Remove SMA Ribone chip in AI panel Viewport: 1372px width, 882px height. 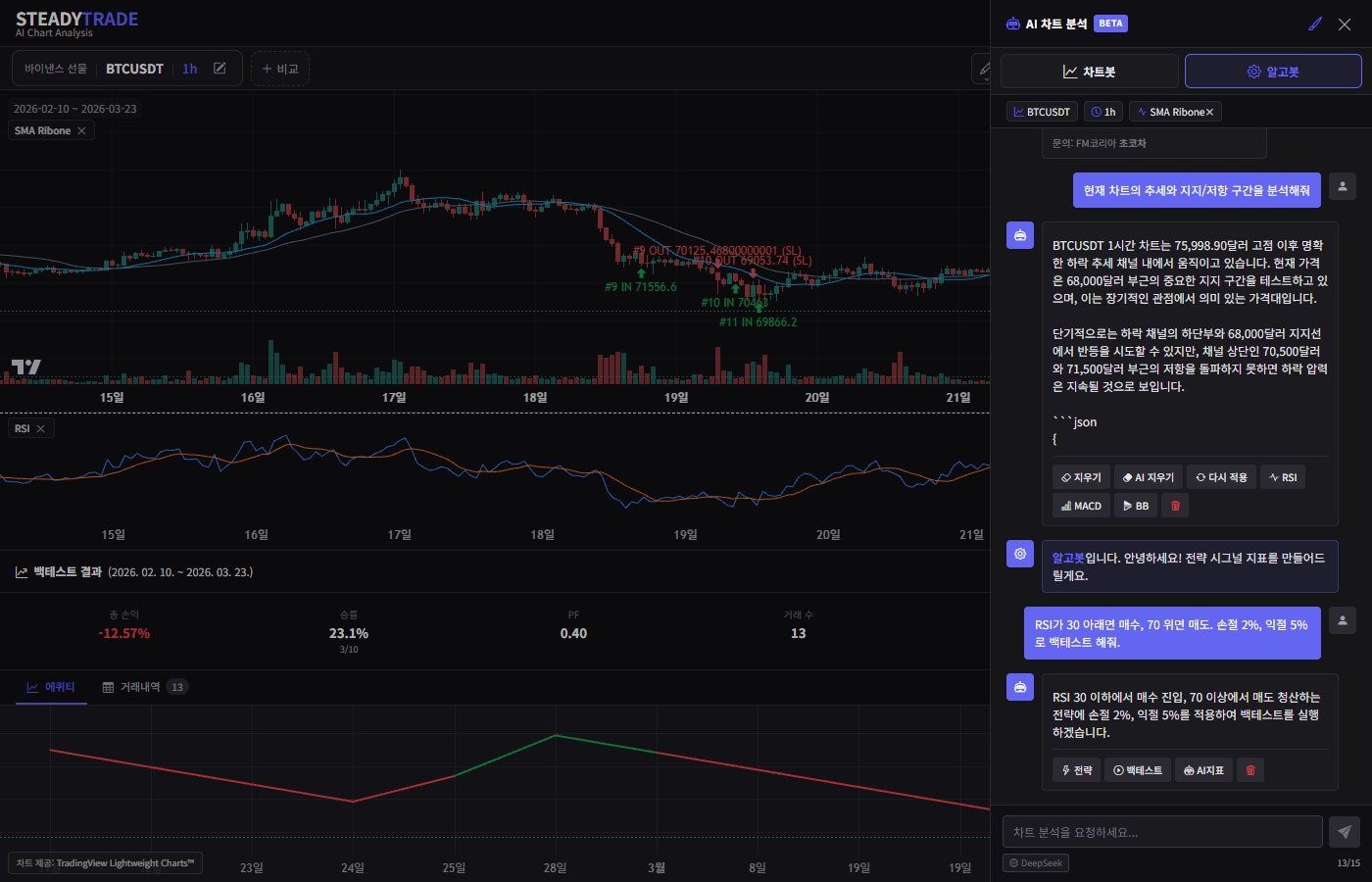pyautogui.click(x=1210, y=113)
